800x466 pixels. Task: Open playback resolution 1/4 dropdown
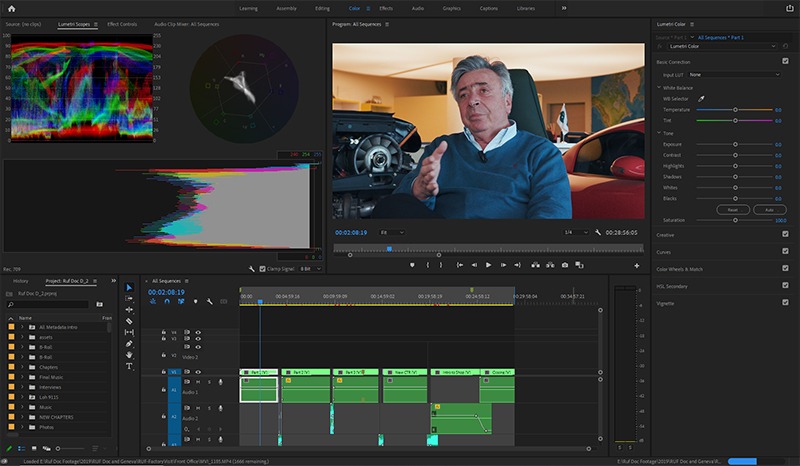576,232
